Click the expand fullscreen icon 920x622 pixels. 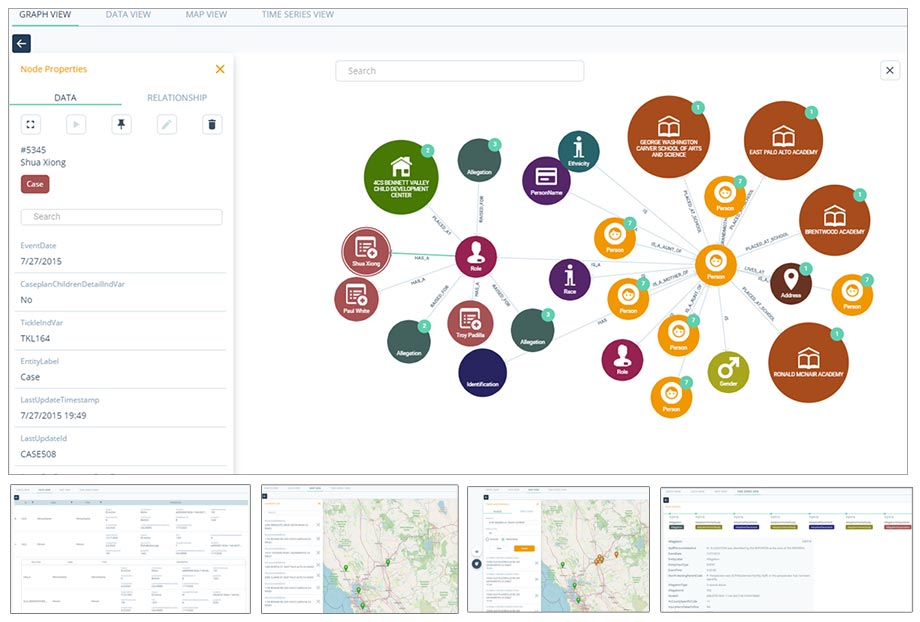(31, 124)
